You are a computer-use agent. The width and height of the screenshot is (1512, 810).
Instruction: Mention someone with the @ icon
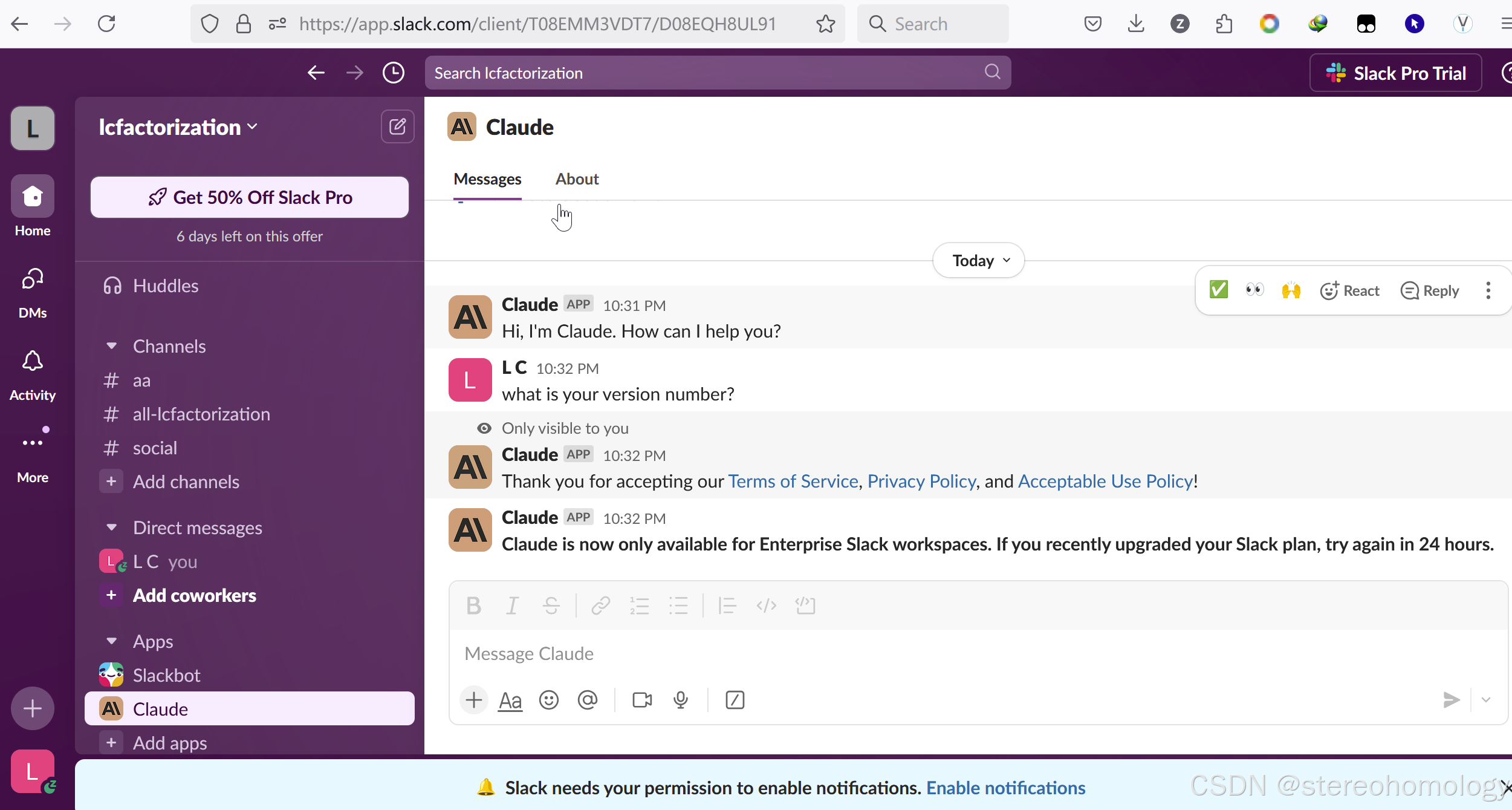pos(587,700)
